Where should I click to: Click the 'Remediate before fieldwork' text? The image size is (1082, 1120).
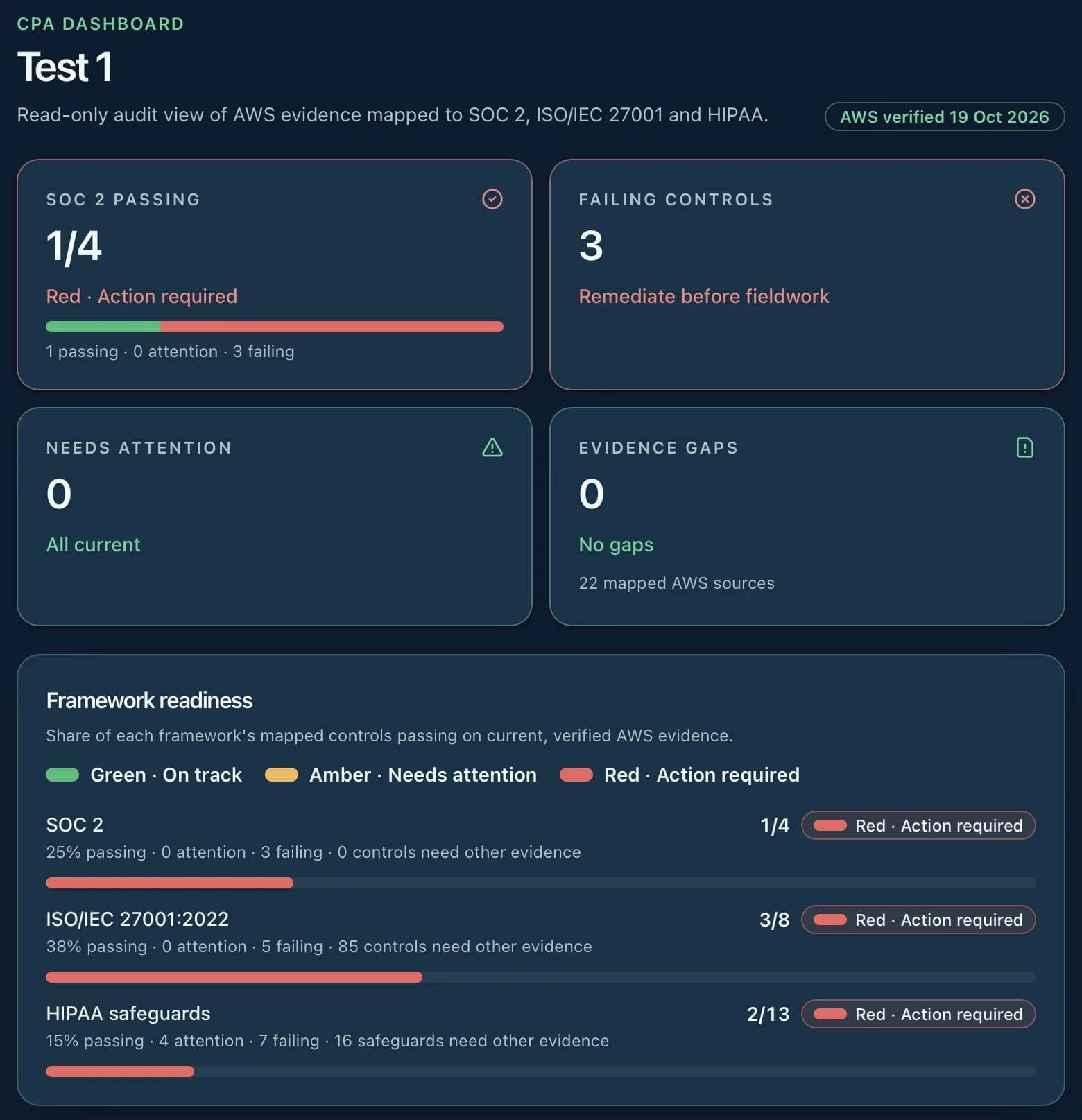tap(704, 296)
